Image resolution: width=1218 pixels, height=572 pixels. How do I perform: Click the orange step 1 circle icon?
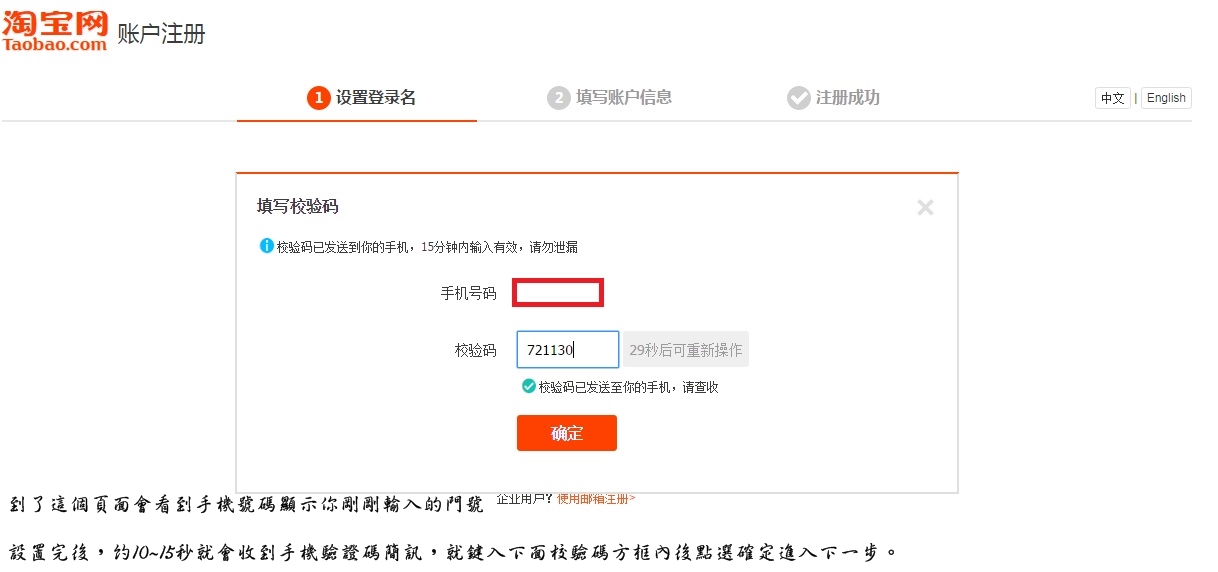coord(318,98)
